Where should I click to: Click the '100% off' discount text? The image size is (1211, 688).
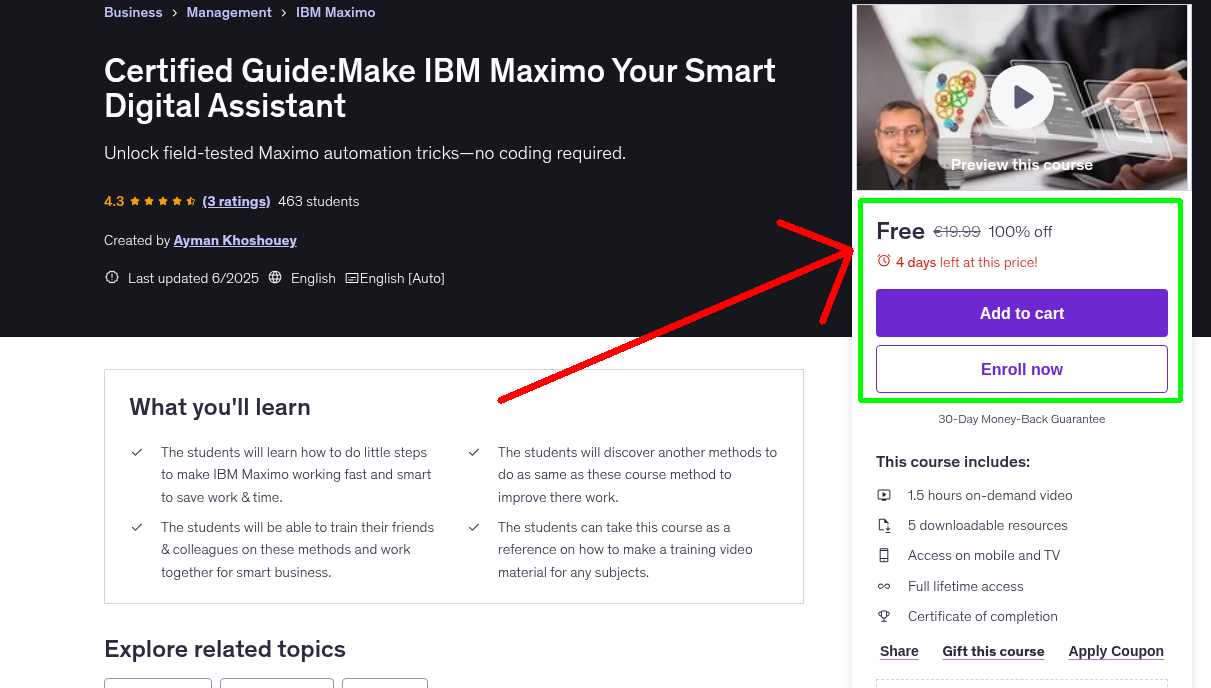(1020, 231)
